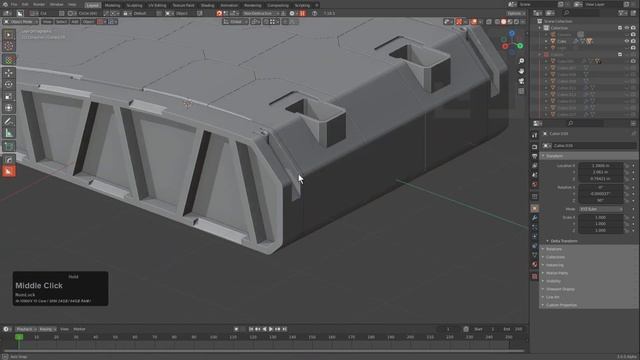Screen dimensions: 640x360
Task: Expand the Instancing panel
Action: click(x=588, y=265)
